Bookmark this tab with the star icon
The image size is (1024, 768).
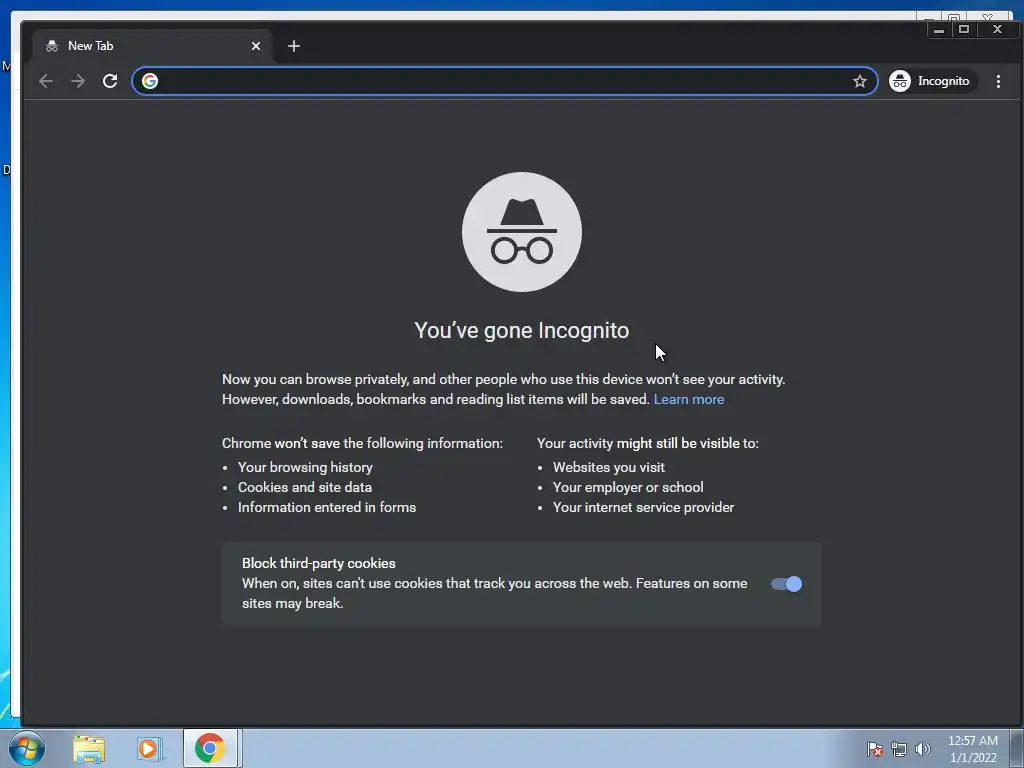[x=859, y=81]
